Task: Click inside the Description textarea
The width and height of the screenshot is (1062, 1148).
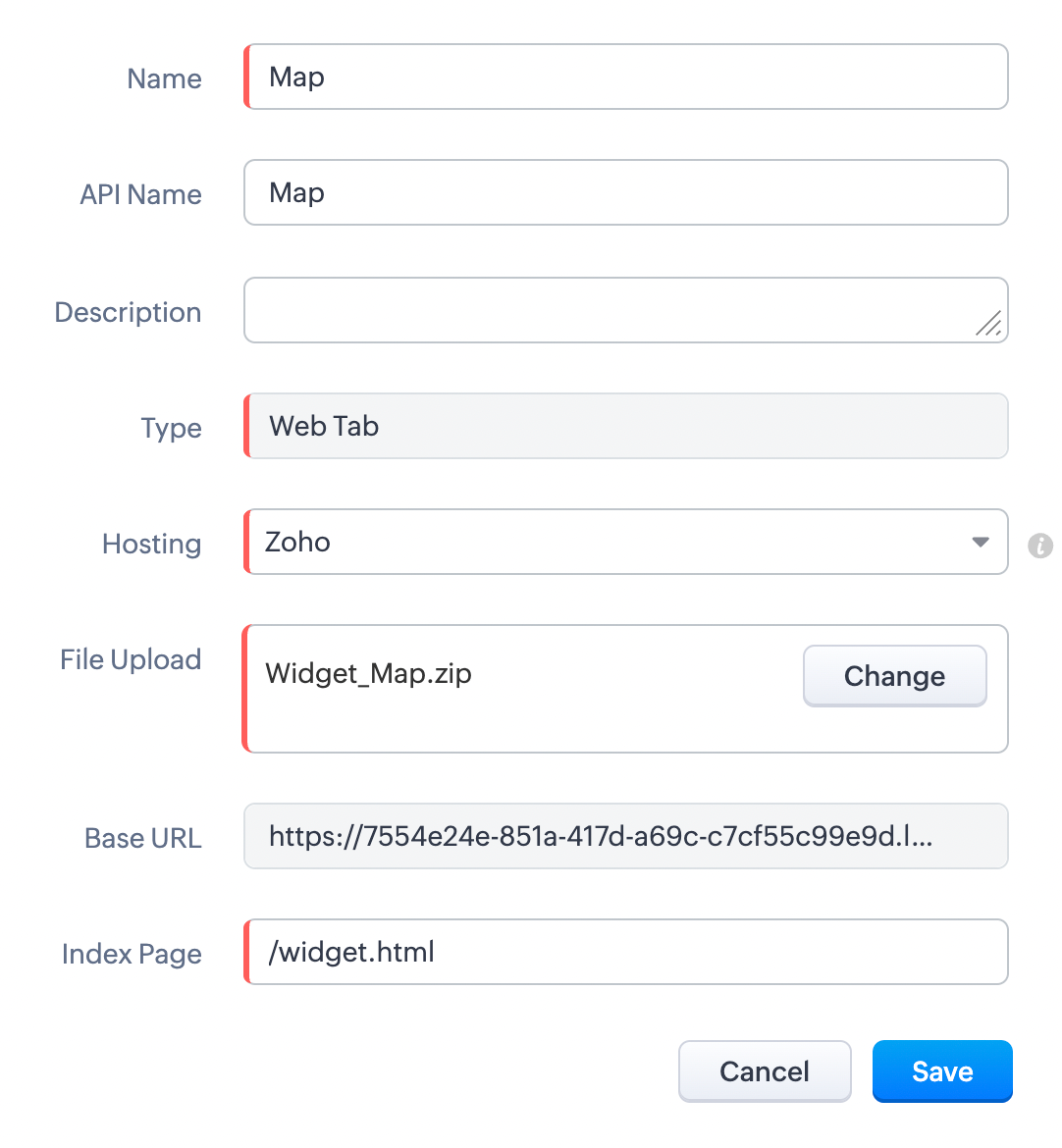Action: pos(609,310)
